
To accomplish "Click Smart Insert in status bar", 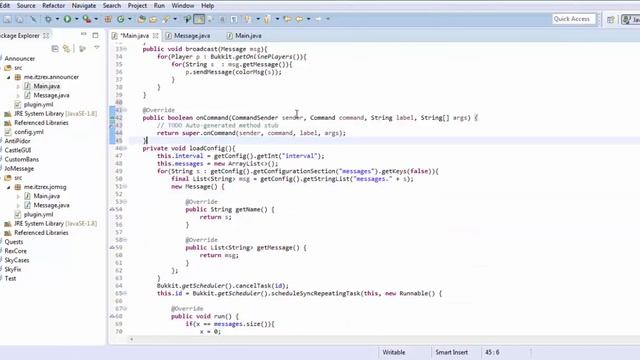I will [x=451, y=352].
